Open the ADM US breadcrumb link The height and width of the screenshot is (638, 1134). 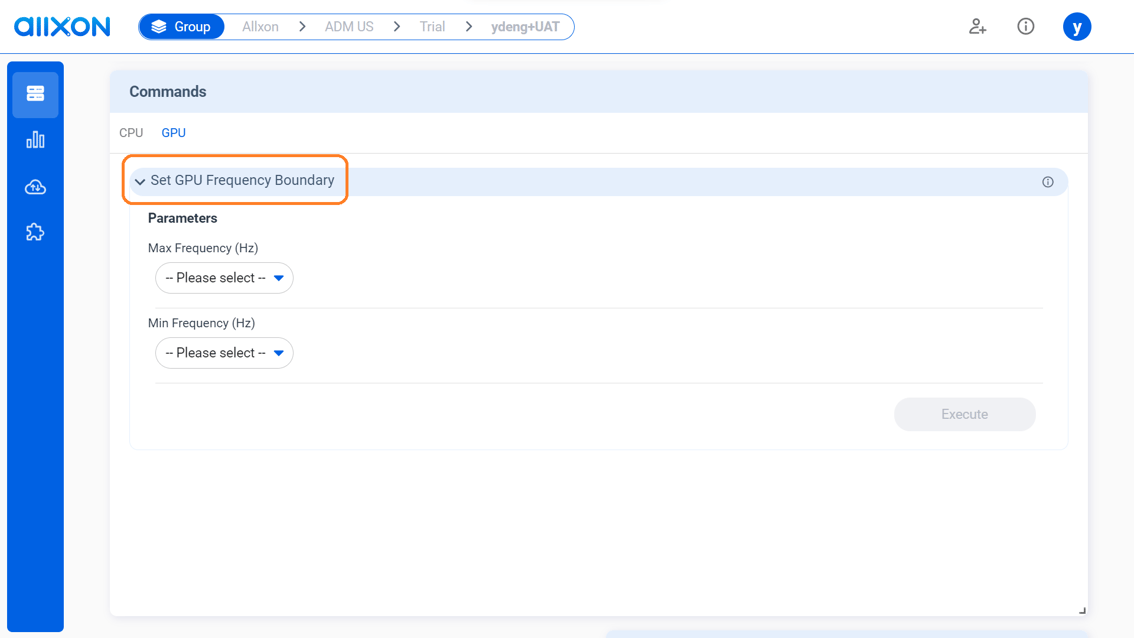coord(348,26)
